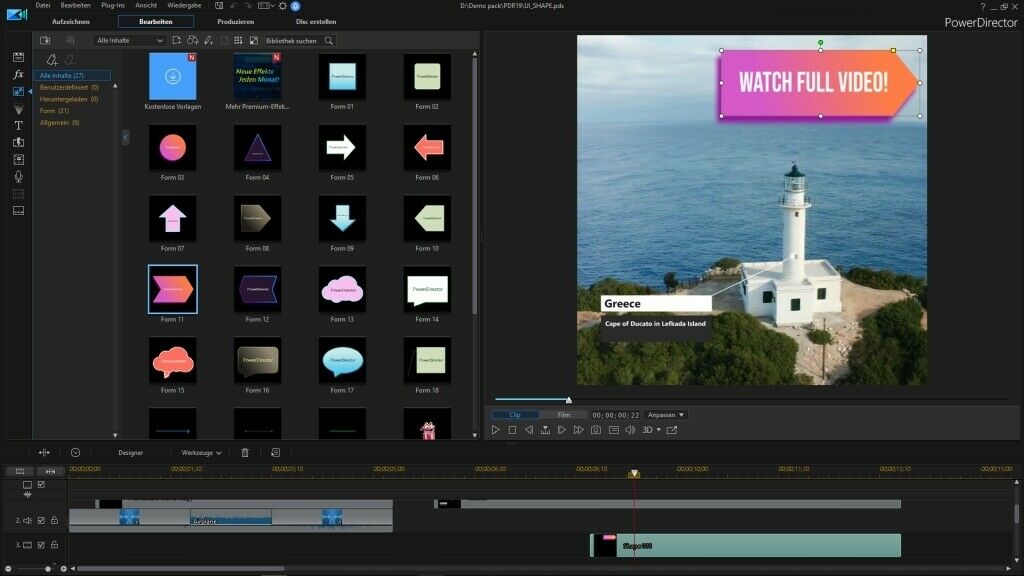Open the Title room (T icon)
This screenshot has height=576, width=1024.
coord(18,126)
